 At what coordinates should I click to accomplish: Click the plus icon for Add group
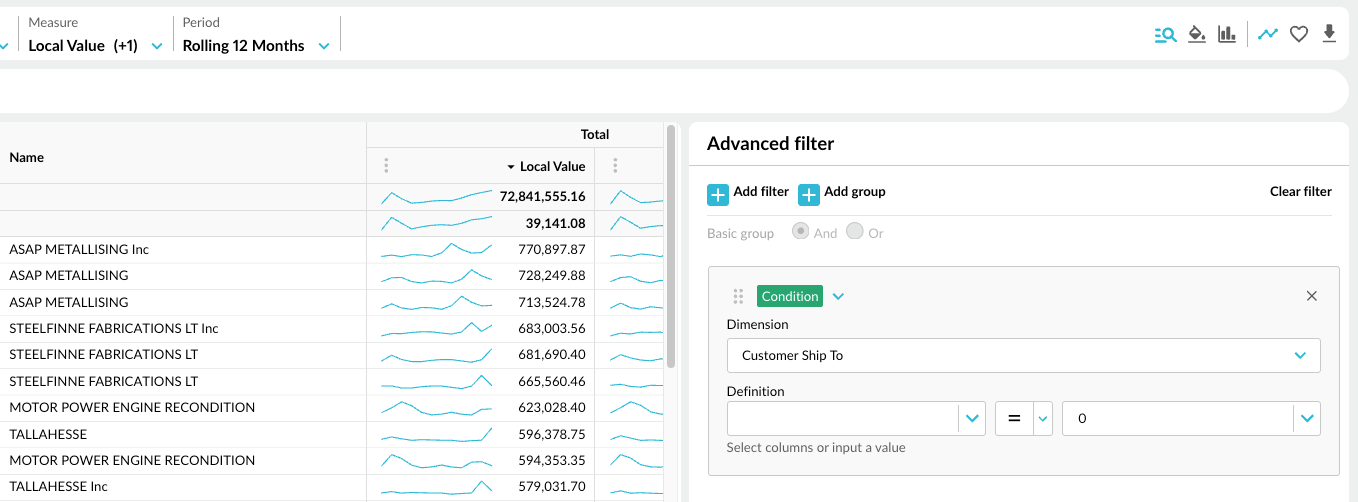tap(809, 194)
